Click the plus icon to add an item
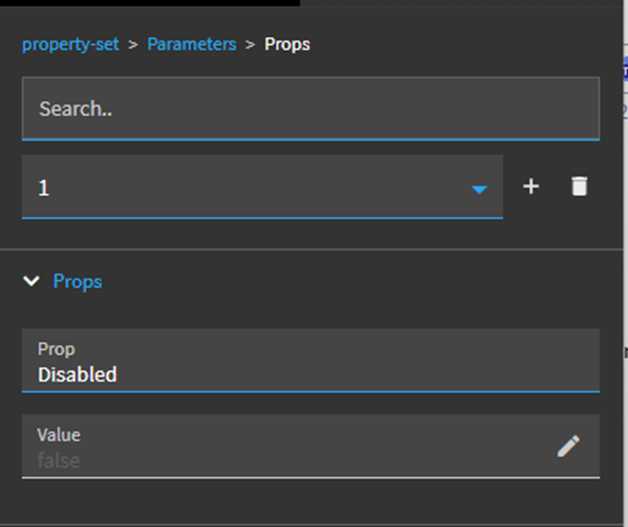This screenshot has height=527, width=628. [x=531, y=187]
